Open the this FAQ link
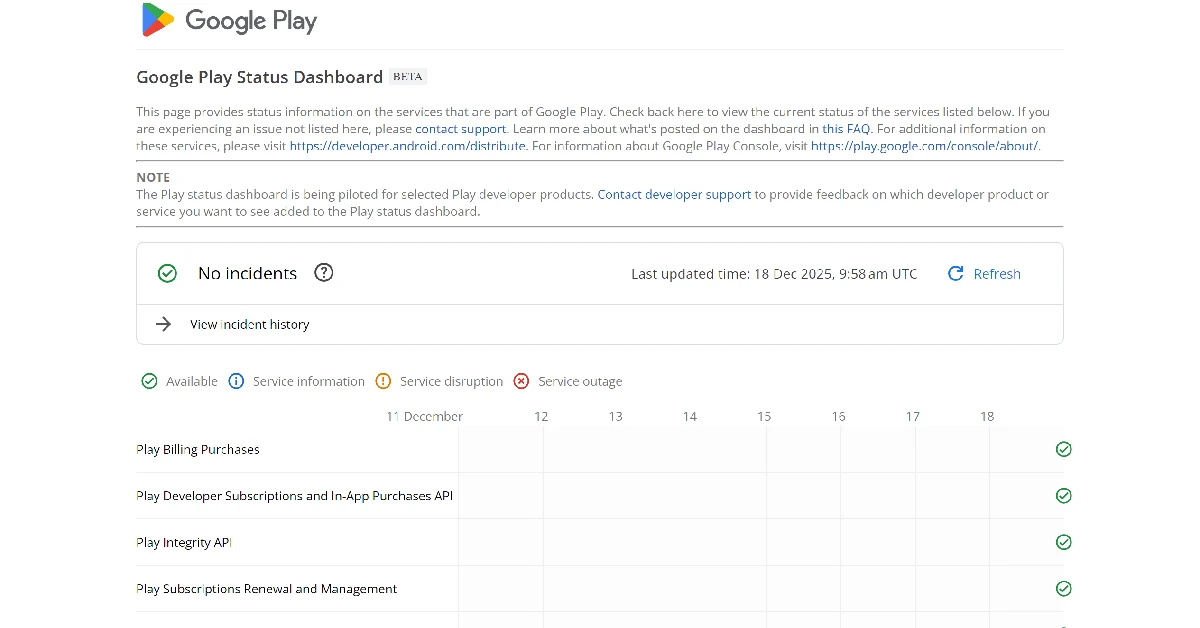Viewport: 1200px width, 628px height. [x=846, y=128]
